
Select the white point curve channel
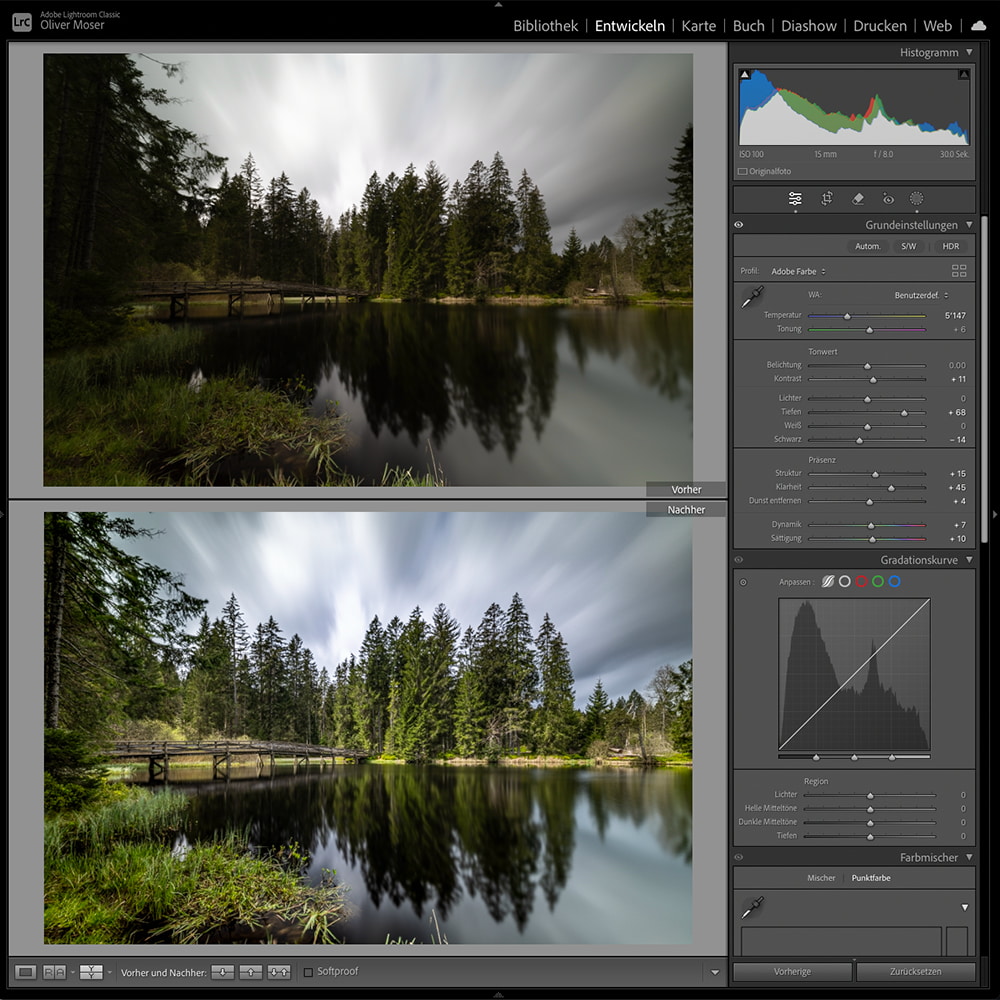tap(844, 582)
